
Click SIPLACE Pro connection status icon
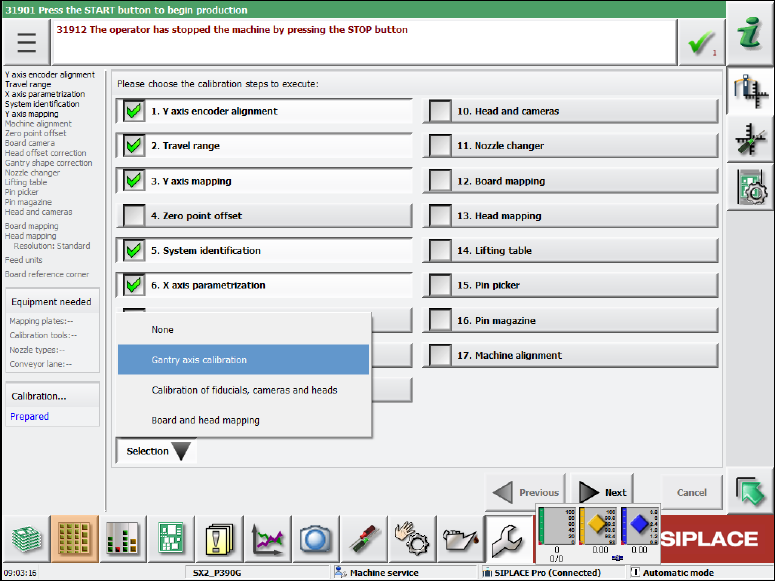(487, 573)
